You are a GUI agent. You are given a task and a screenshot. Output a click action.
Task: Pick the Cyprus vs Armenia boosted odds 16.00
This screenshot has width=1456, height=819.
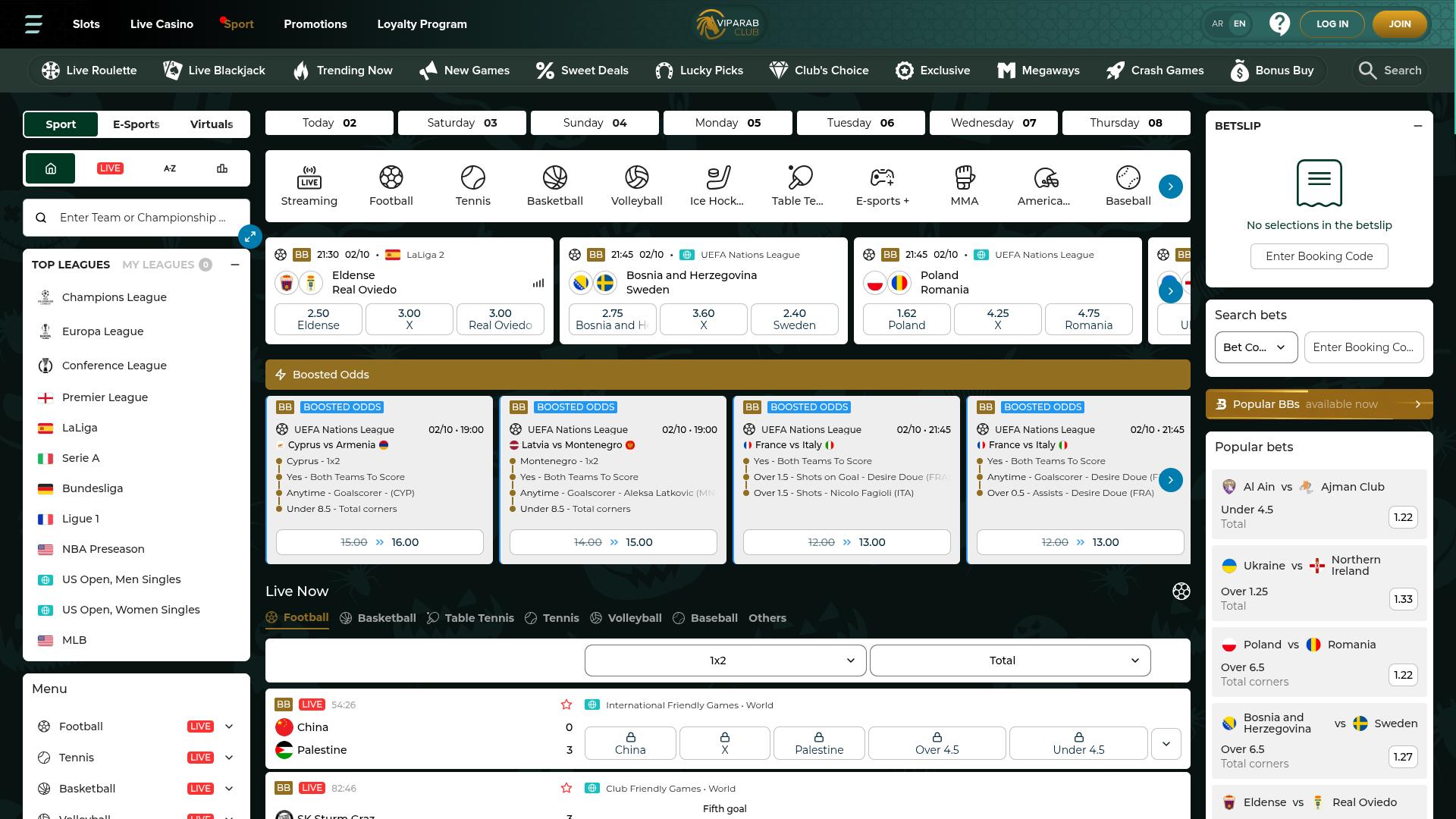coord(380,542)
